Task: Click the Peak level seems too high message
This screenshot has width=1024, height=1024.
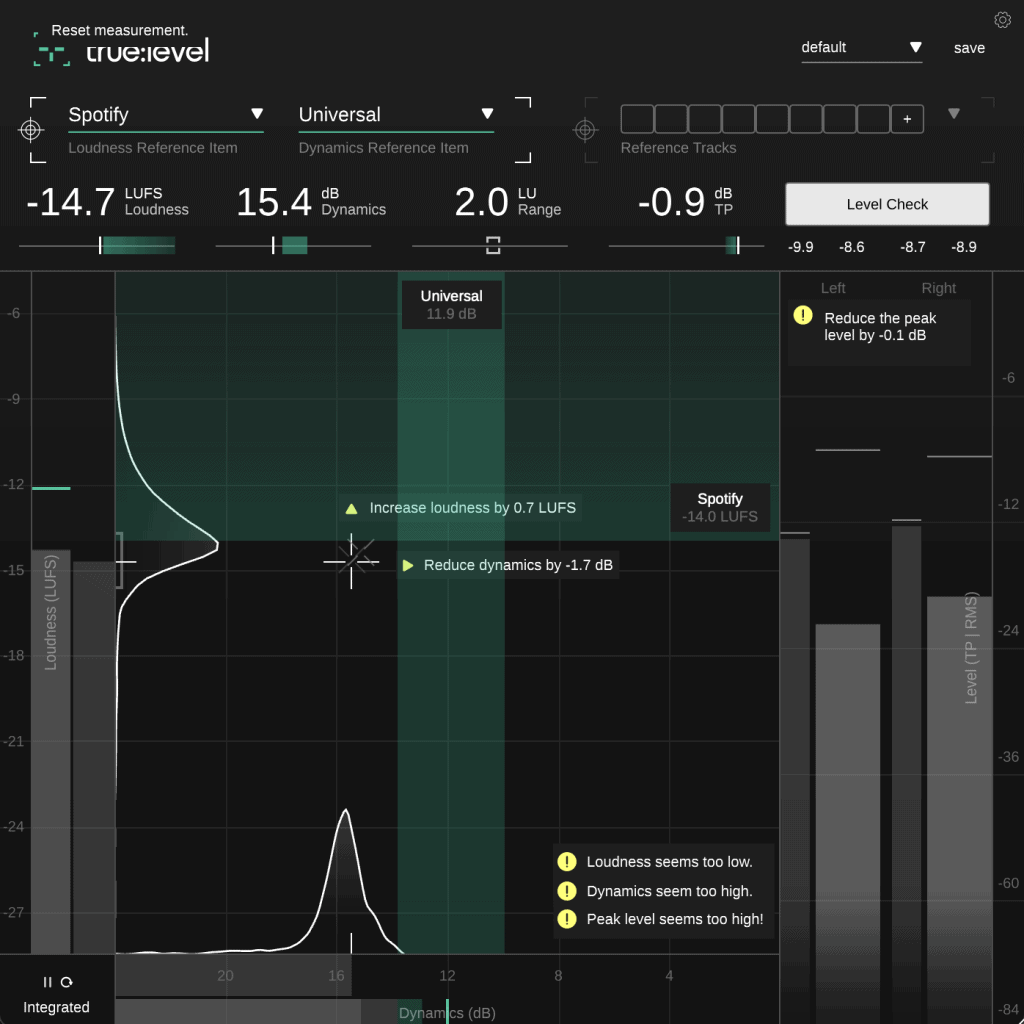Action: tap(675, 920)
